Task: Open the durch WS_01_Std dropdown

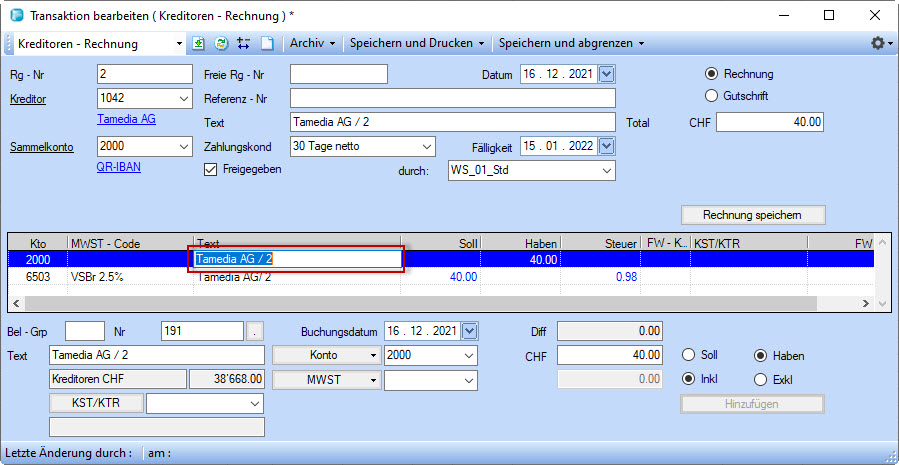Action: (x=606, y=171)
